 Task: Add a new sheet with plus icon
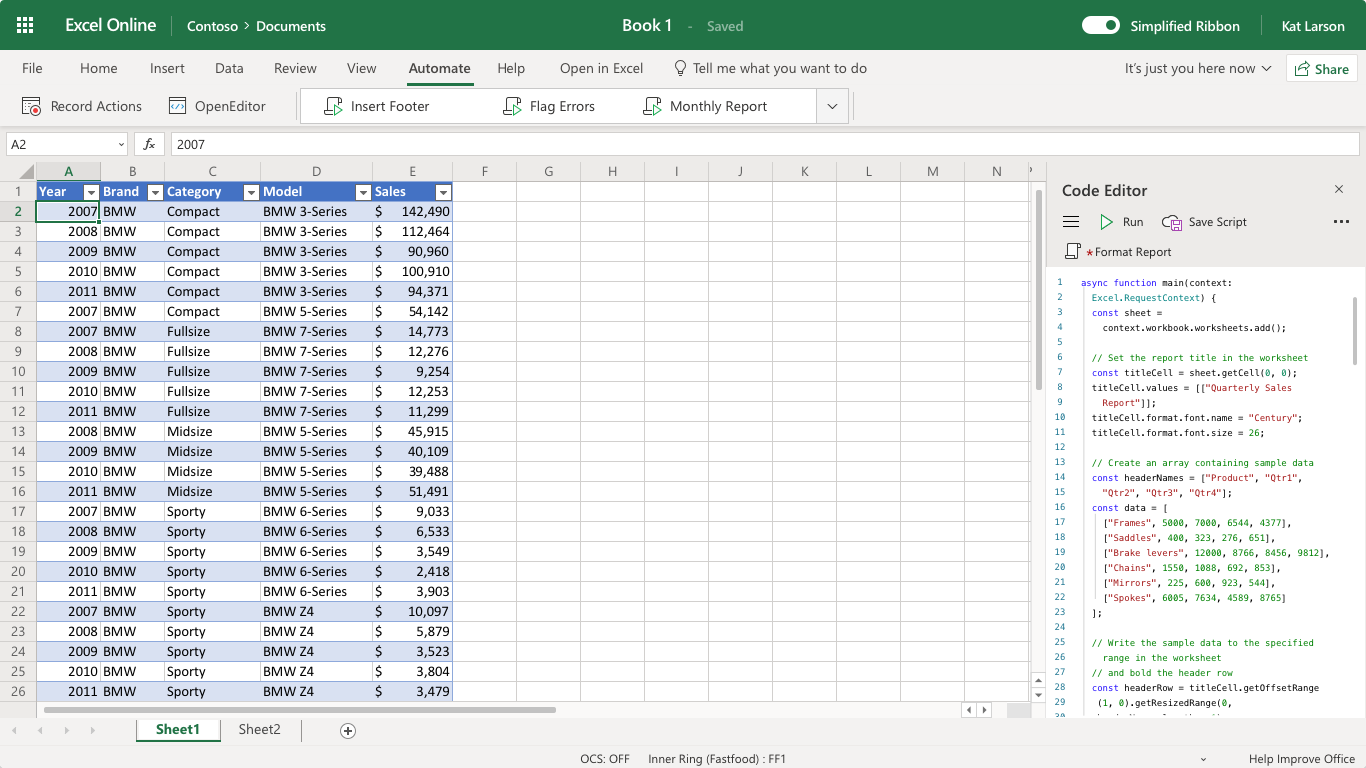pos(348,731)
